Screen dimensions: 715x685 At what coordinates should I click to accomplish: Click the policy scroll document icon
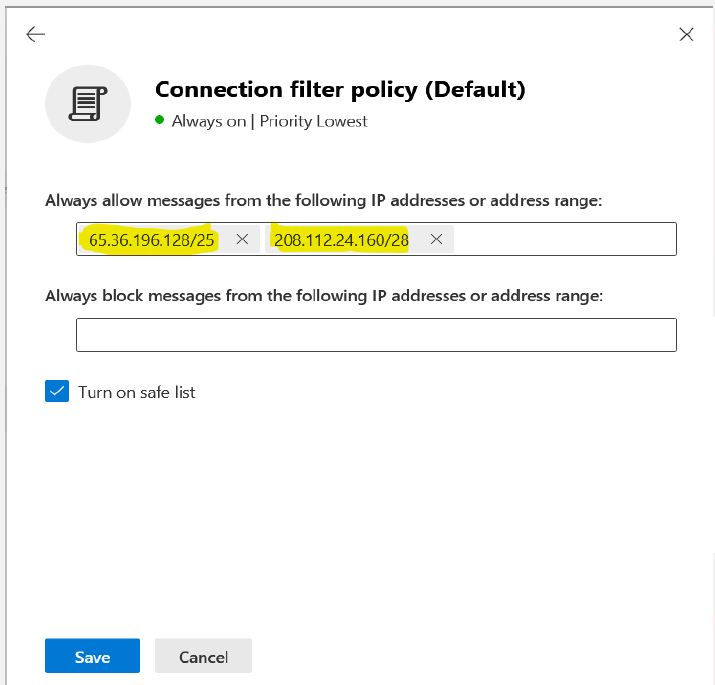click(x=88, y=104)
